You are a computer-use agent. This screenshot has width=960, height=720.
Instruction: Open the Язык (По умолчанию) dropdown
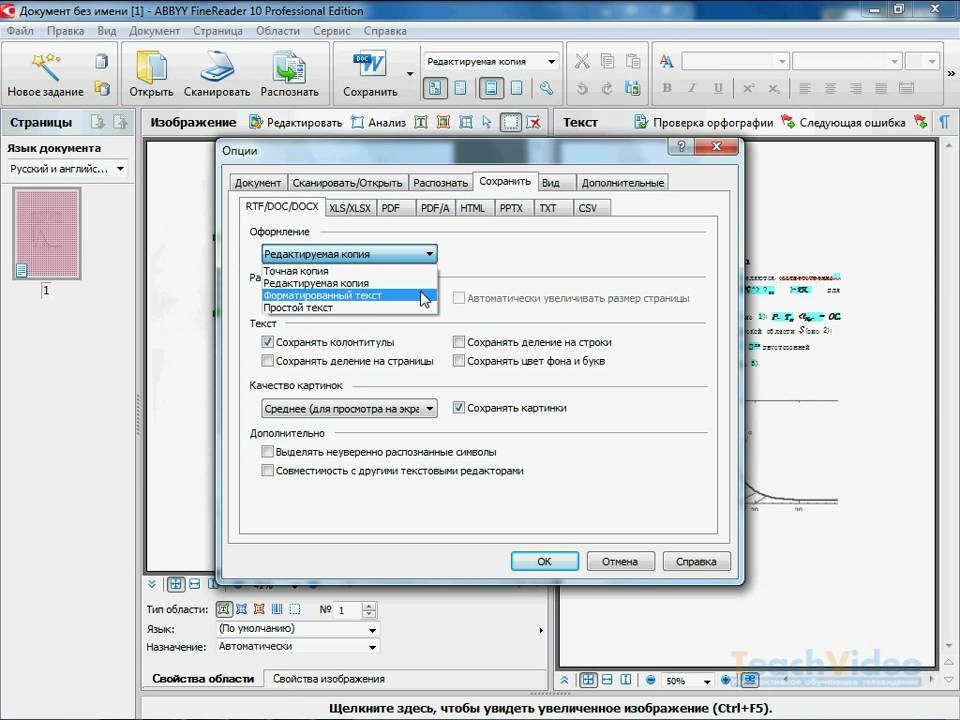298,629
